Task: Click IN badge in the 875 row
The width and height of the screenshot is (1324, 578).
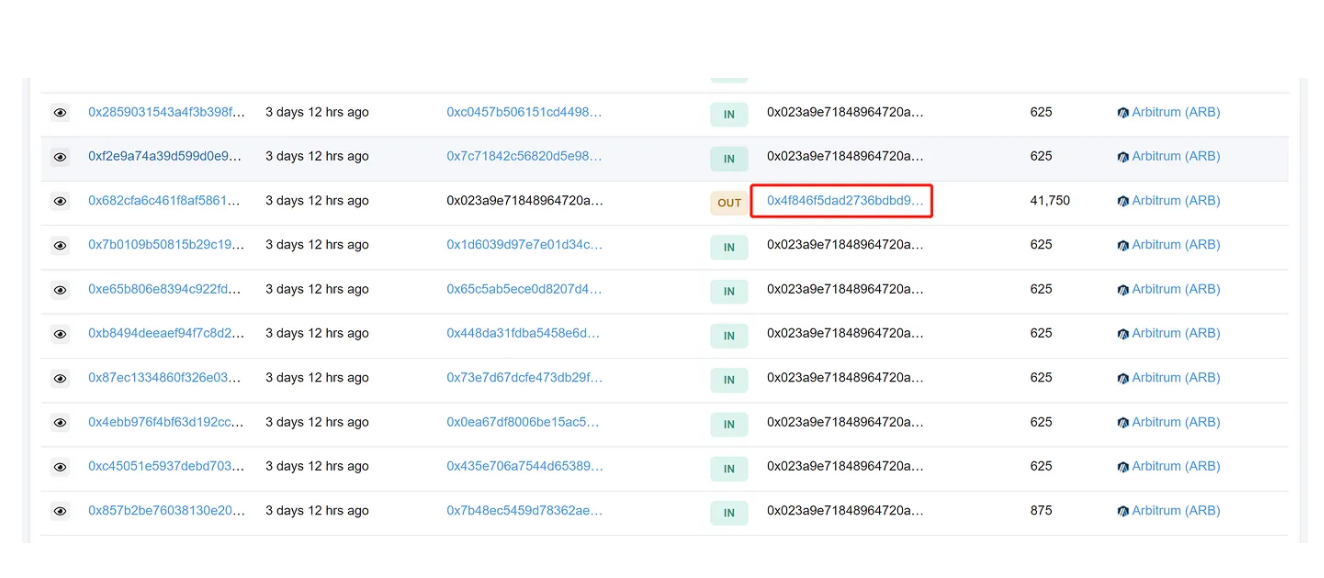Action: (x=729, y=513)
